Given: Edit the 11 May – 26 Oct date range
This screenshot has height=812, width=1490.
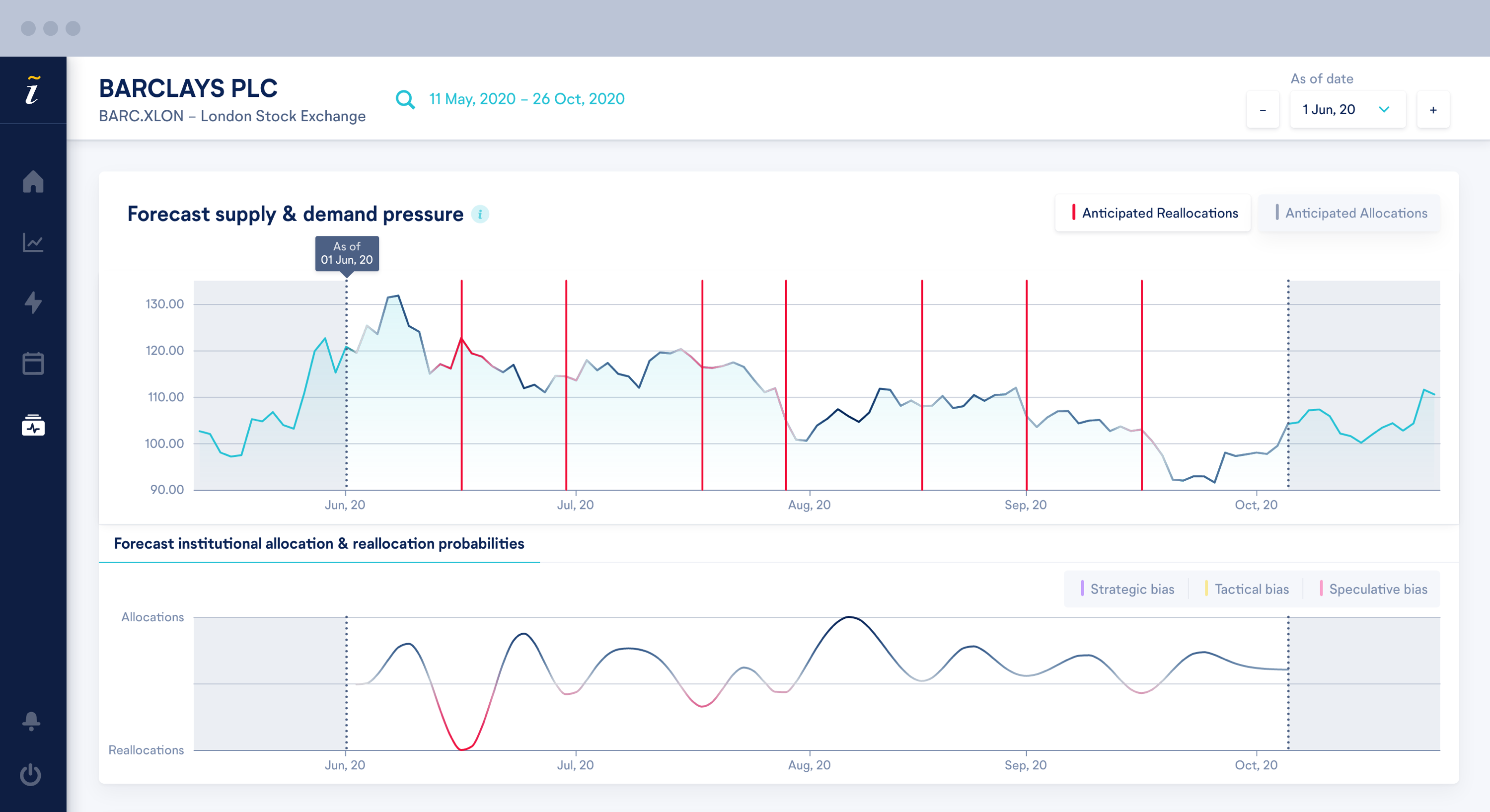Looking at the screenshot, I should [x=526, y=99].
